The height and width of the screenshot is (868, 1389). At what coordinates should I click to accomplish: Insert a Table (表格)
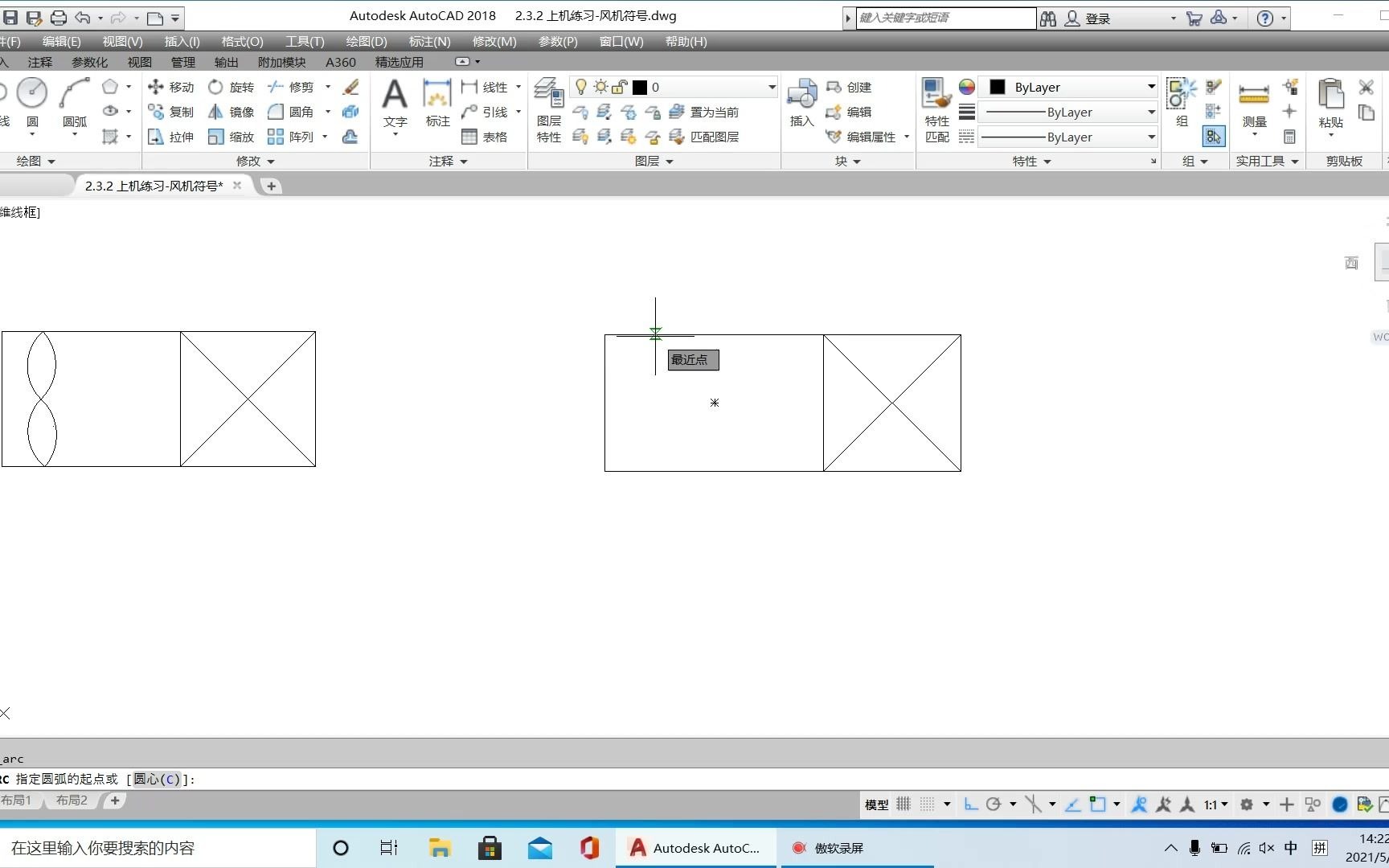click(485, 137)
